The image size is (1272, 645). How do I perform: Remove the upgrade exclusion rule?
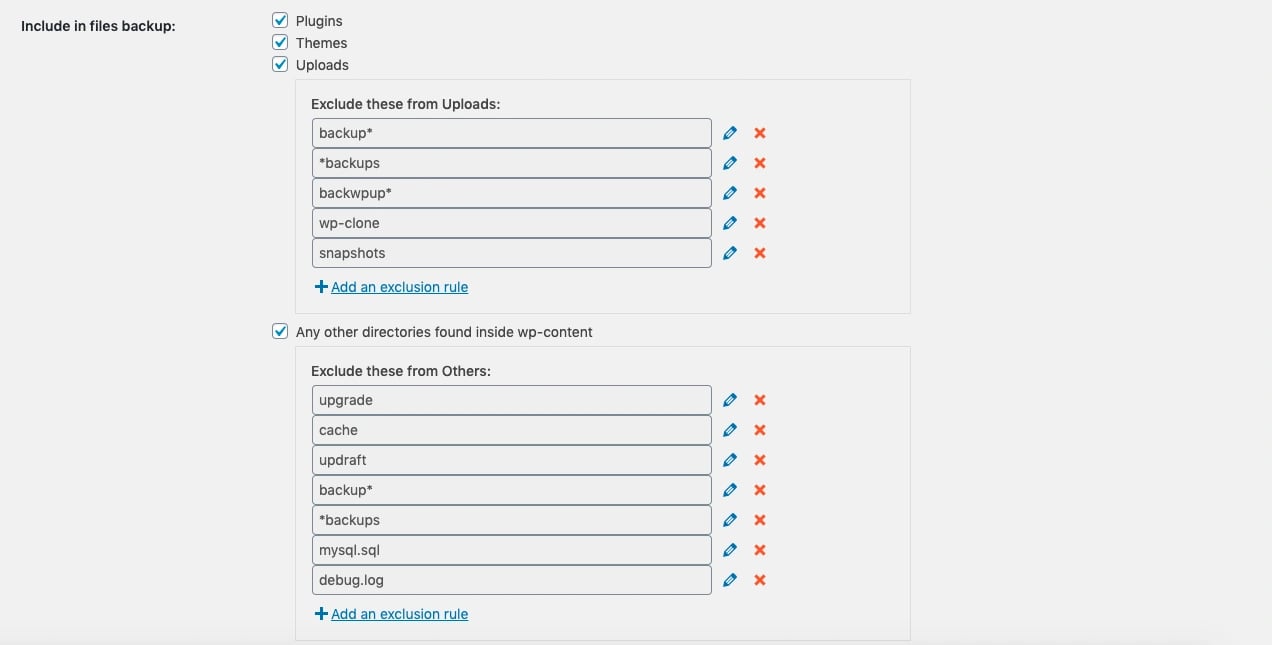tap(760, 400)
